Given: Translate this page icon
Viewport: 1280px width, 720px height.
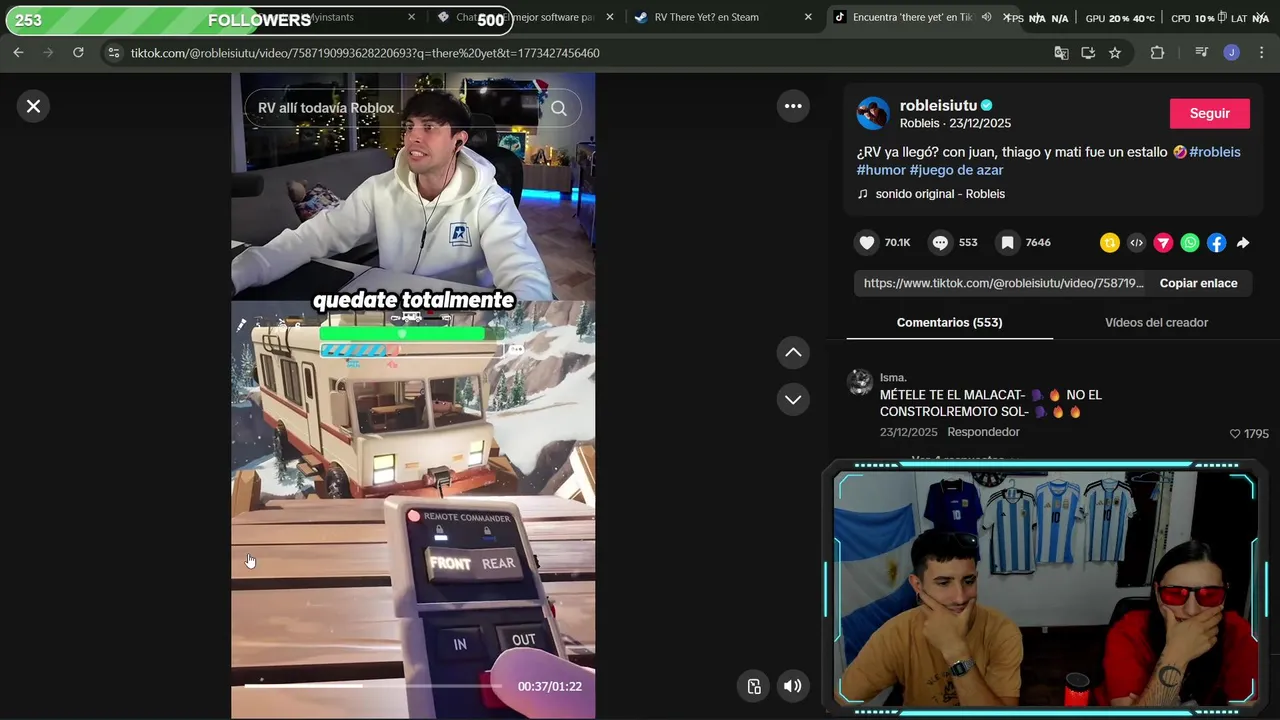Looking at the screenshot, I should click(1061, 53).
